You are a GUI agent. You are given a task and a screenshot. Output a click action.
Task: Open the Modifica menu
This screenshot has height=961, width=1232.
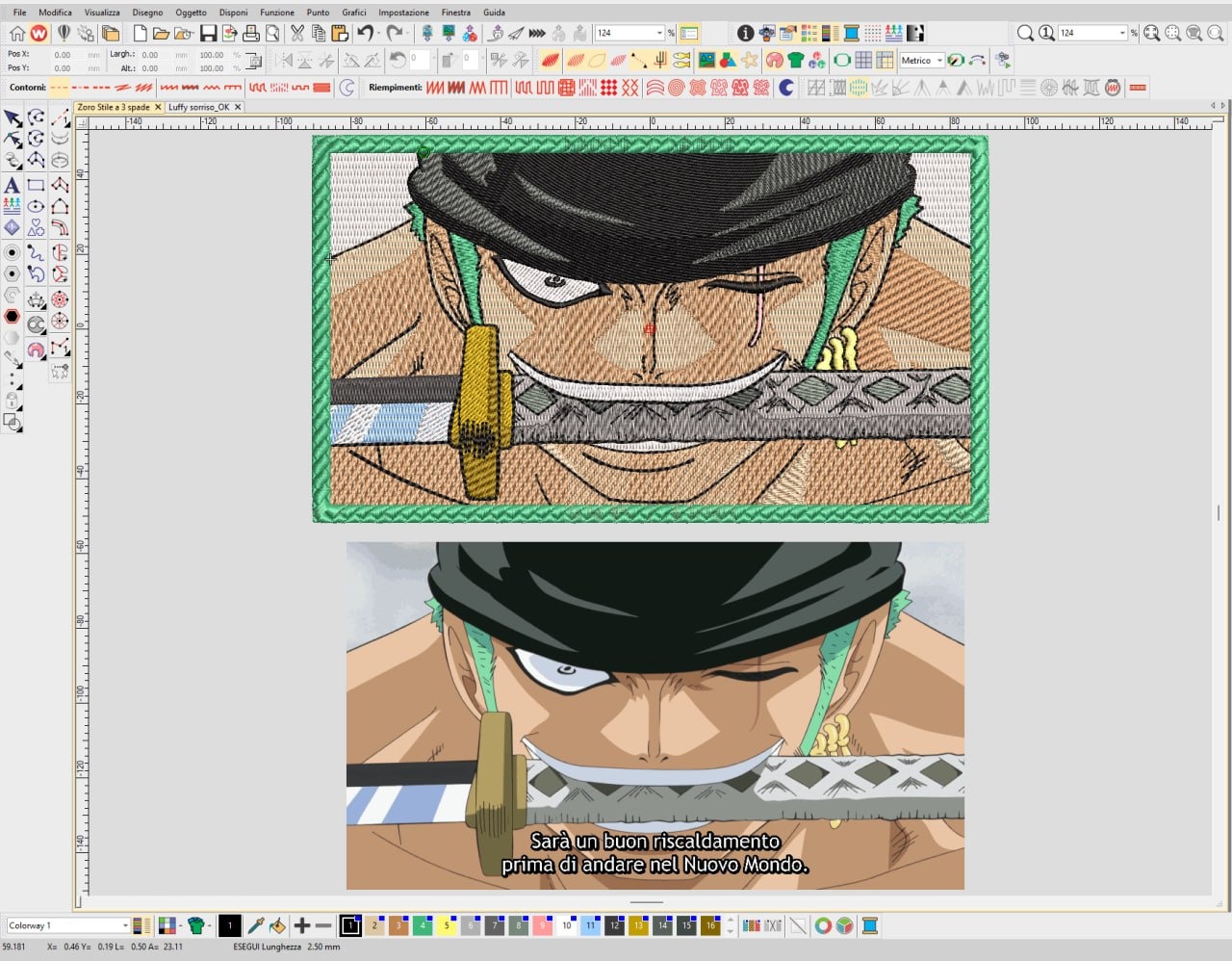55,13
